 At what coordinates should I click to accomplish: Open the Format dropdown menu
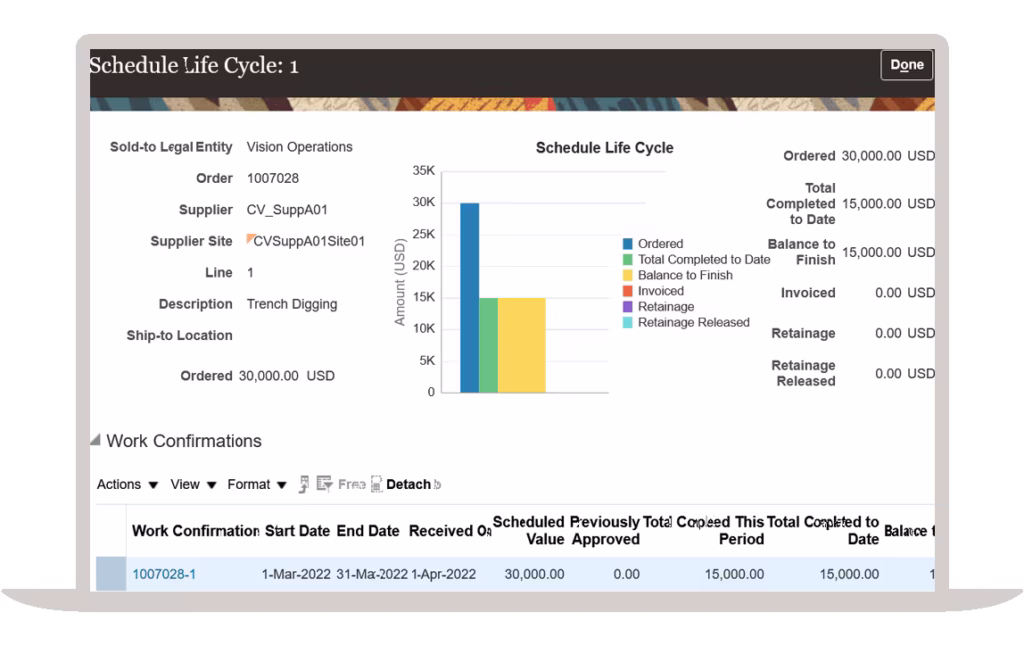point(257,484)
